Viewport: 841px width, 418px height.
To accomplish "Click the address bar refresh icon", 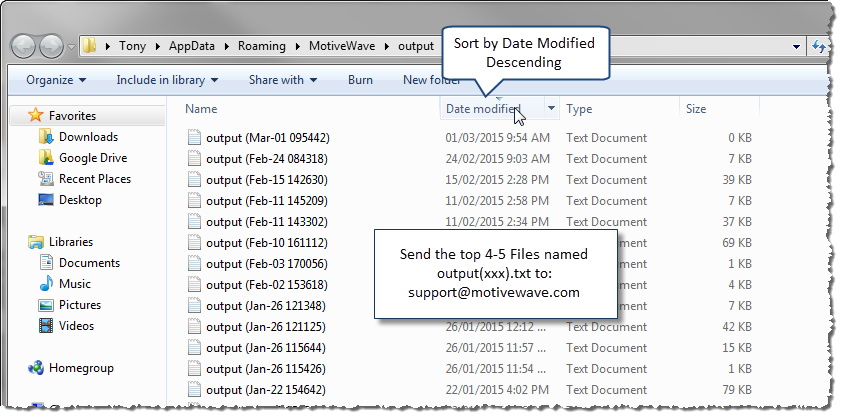I will pos(818,47).
